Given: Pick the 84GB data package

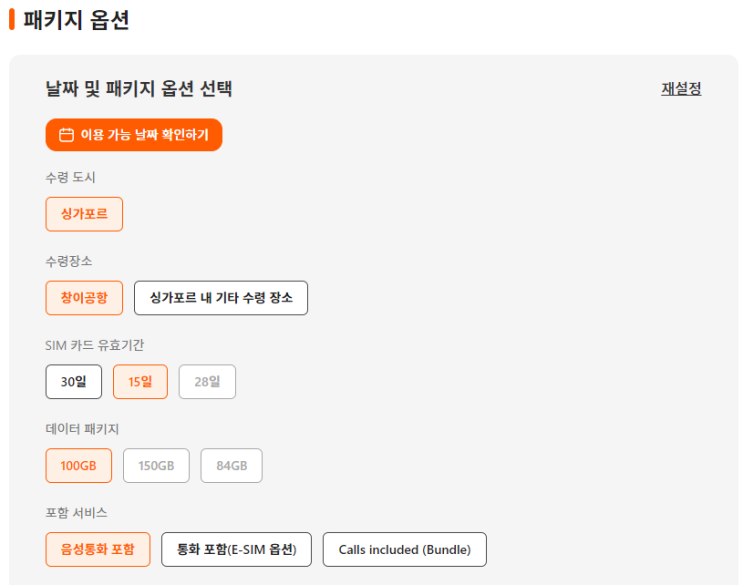Looking at the screenshot, I should pos(231,466).
